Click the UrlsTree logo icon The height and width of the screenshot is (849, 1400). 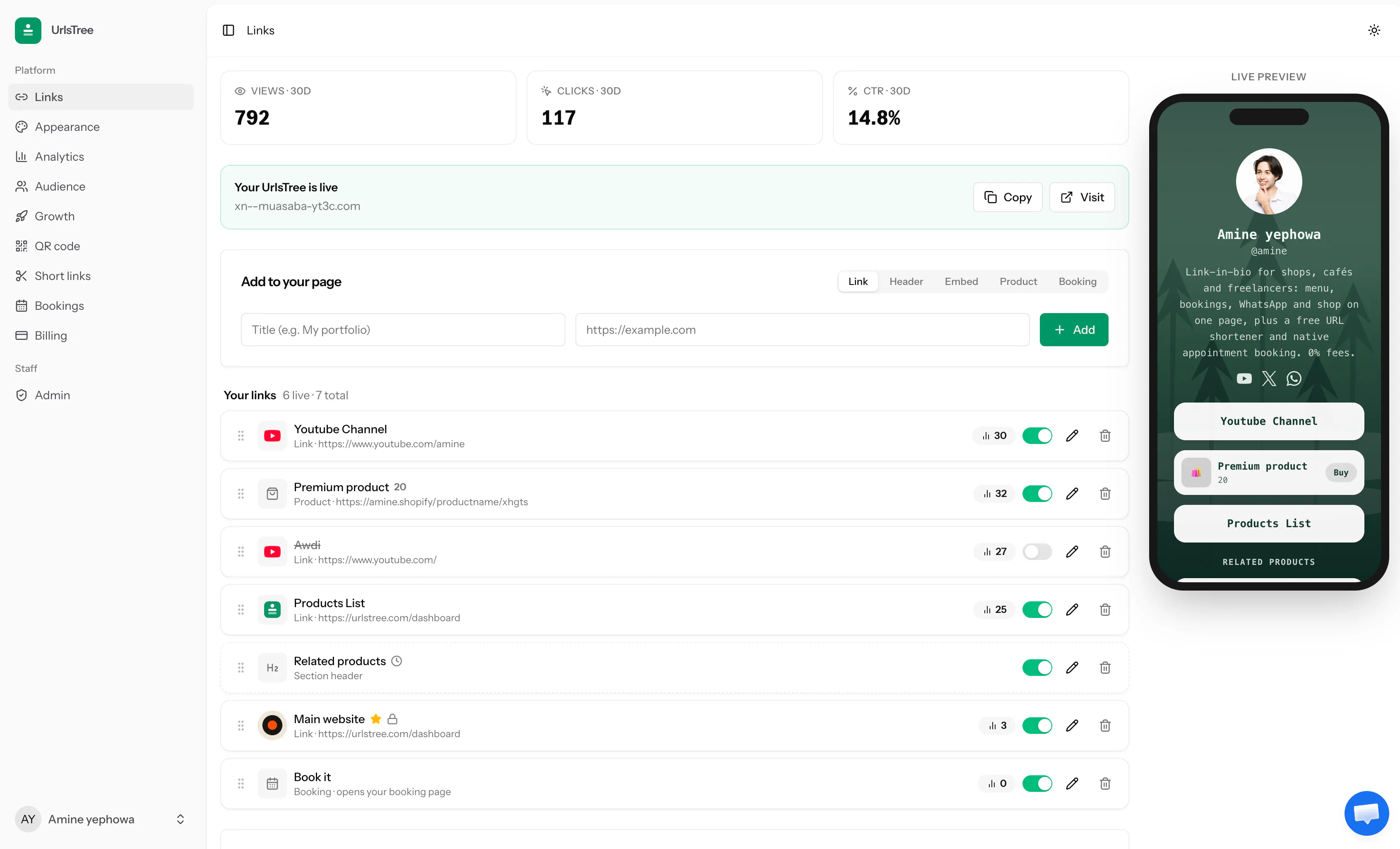pyautogui.click(x=28, y=30)
